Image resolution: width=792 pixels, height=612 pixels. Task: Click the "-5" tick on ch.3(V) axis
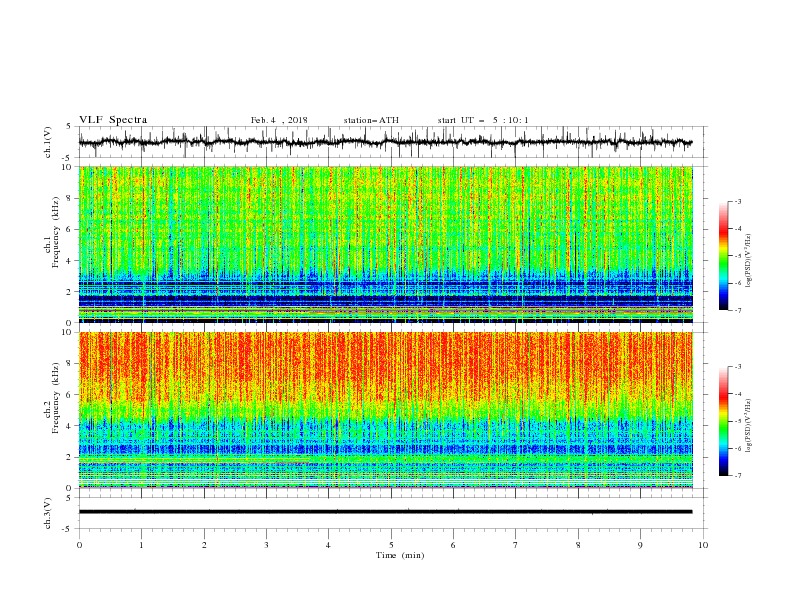tap(68, 529)
